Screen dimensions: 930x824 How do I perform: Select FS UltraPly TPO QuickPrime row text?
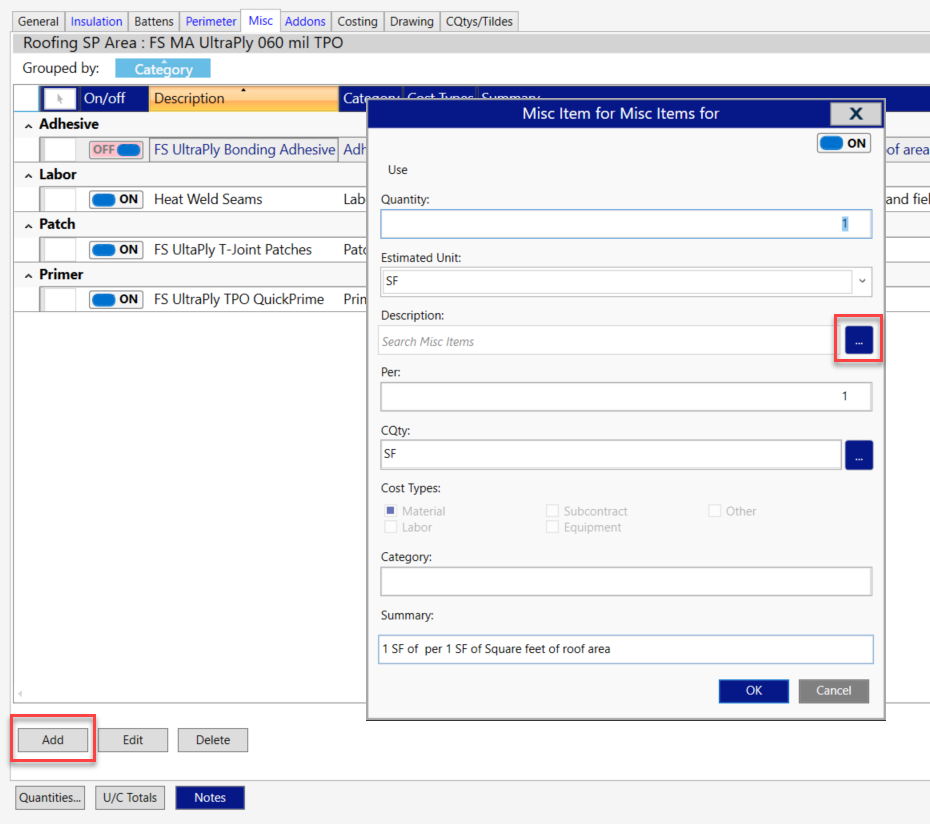(239, 300)
